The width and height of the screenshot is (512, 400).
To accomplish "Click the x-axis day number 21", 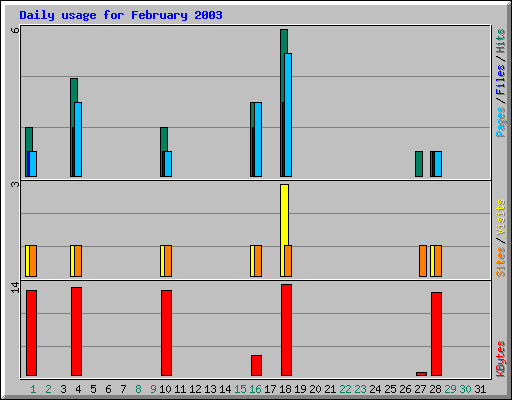I will coord(330,389).
